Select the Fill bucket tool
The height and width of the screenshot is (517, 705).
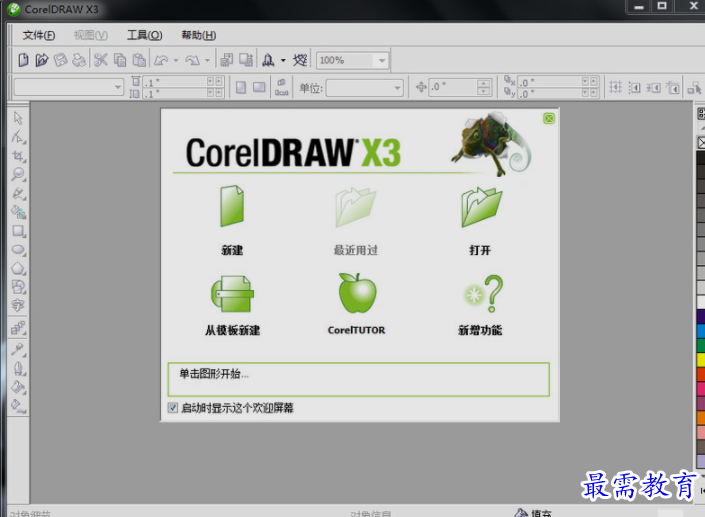18,387
